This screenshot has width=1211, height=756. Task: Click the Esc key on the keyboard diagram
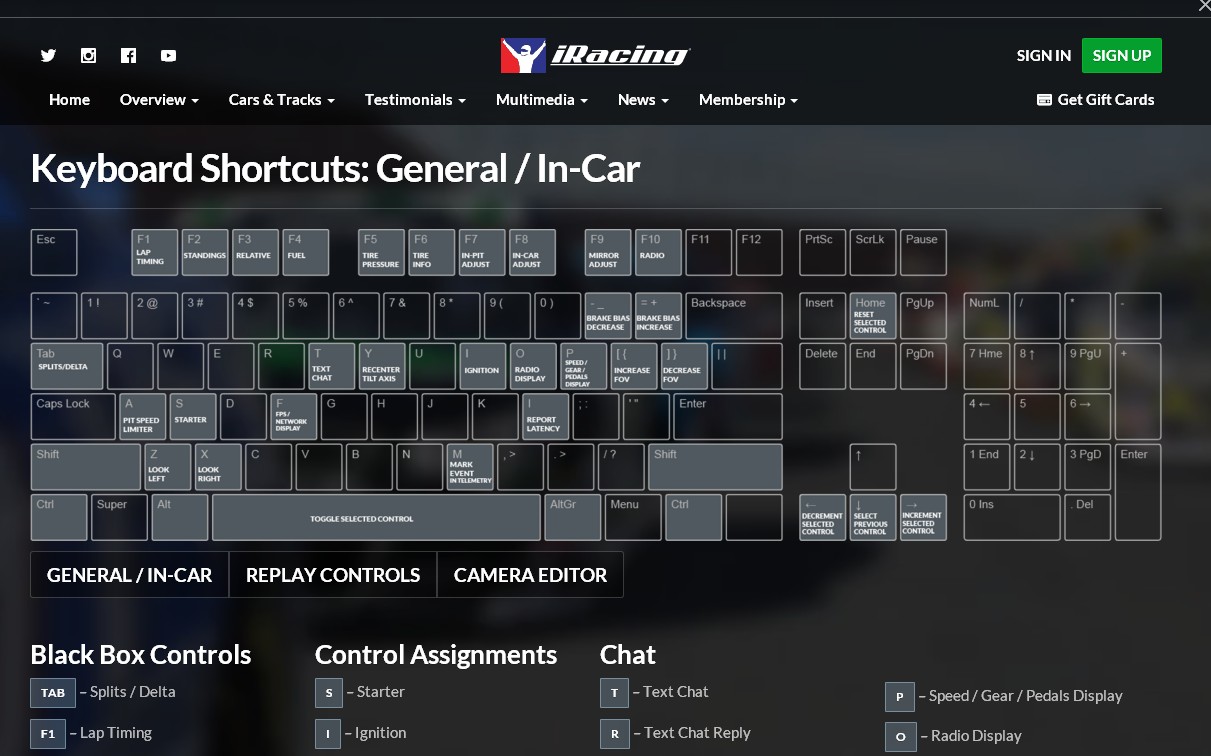(x=54, y=253)
